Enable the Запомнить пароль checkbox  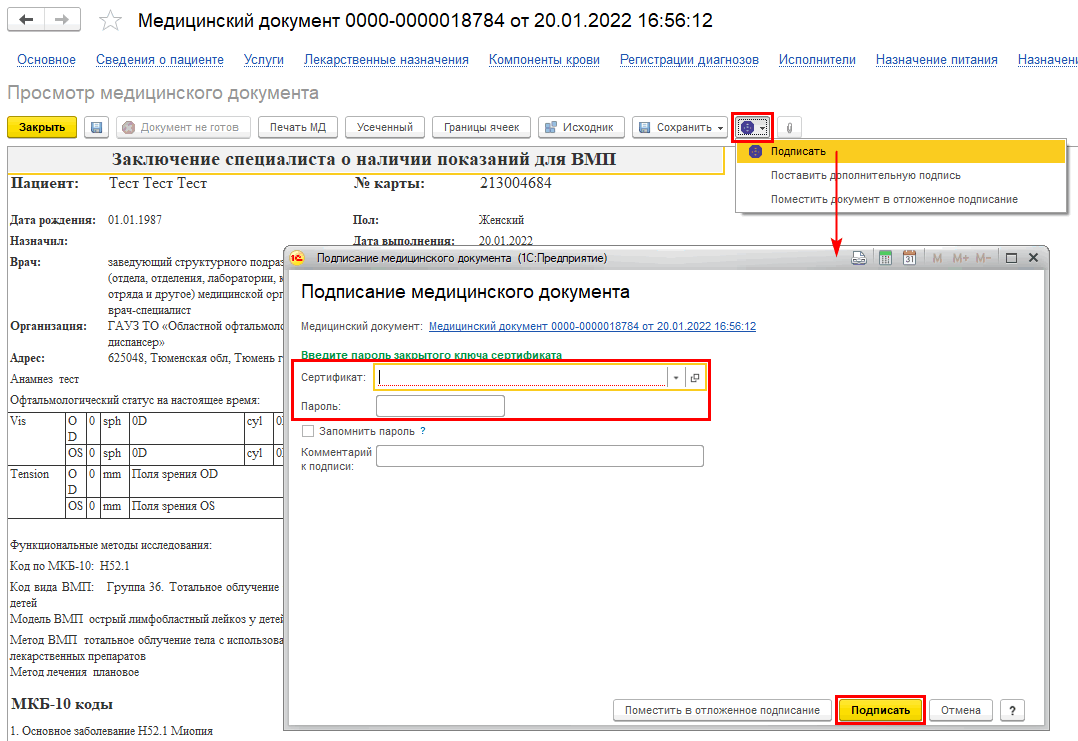pos(308,431)
